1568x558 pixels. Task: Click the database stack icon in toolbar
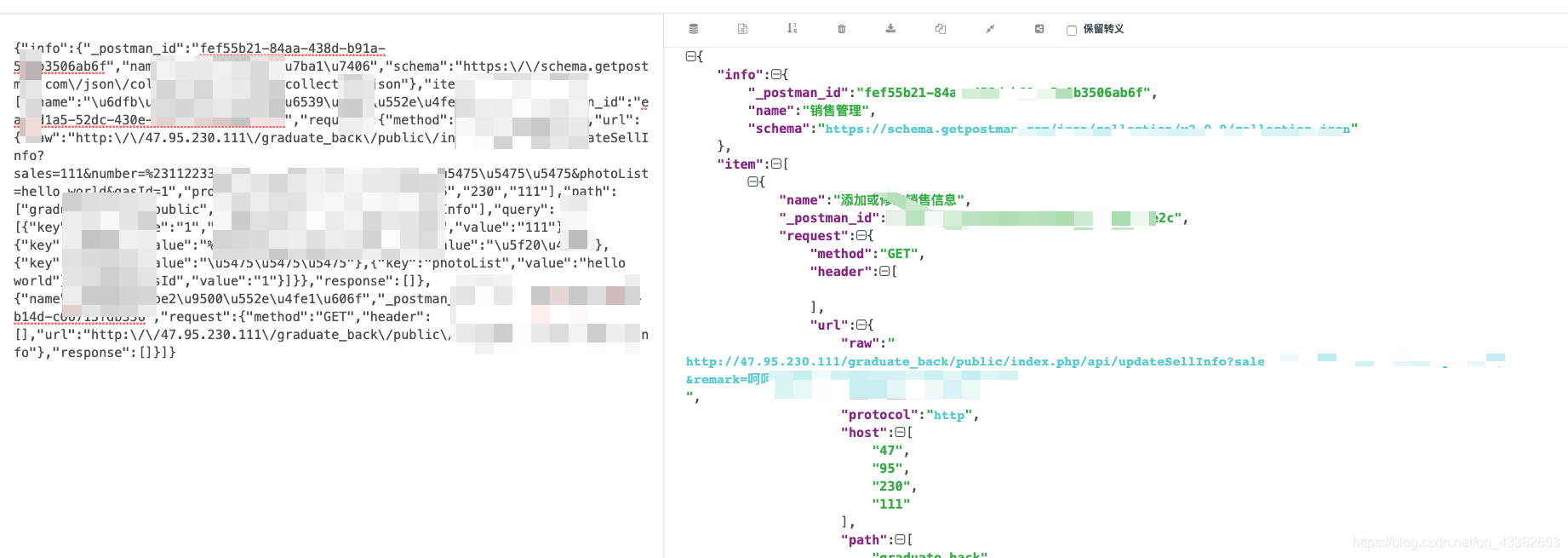694,29
